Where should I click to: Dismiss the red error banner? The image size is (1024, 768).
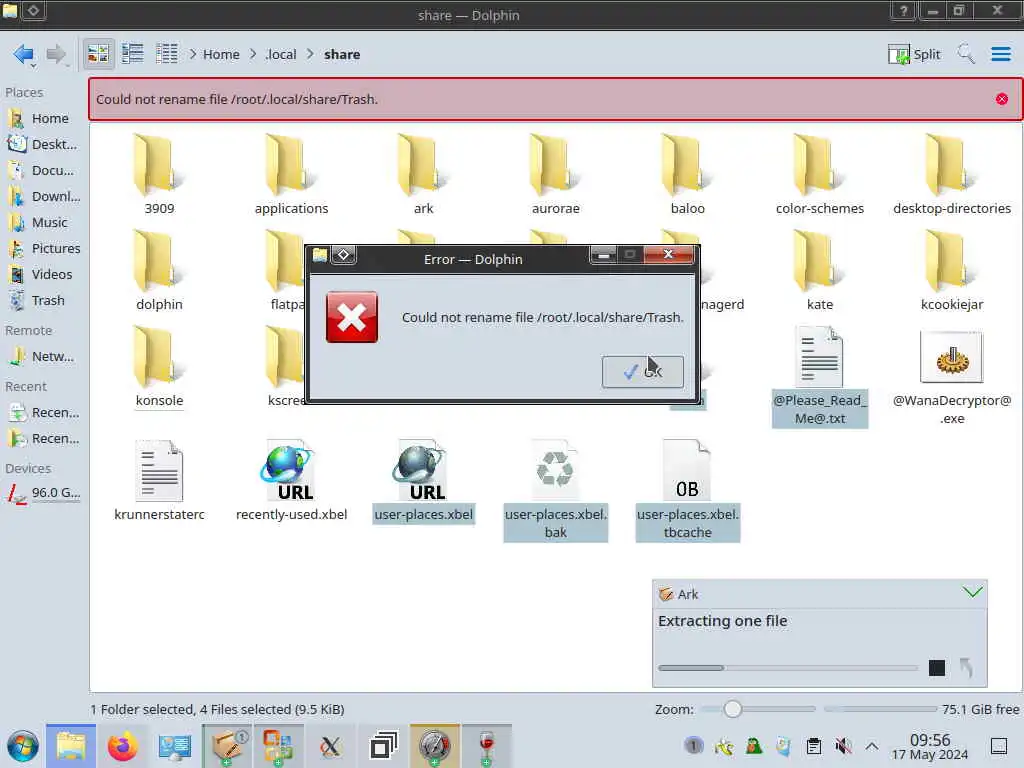pos(1002,99)
